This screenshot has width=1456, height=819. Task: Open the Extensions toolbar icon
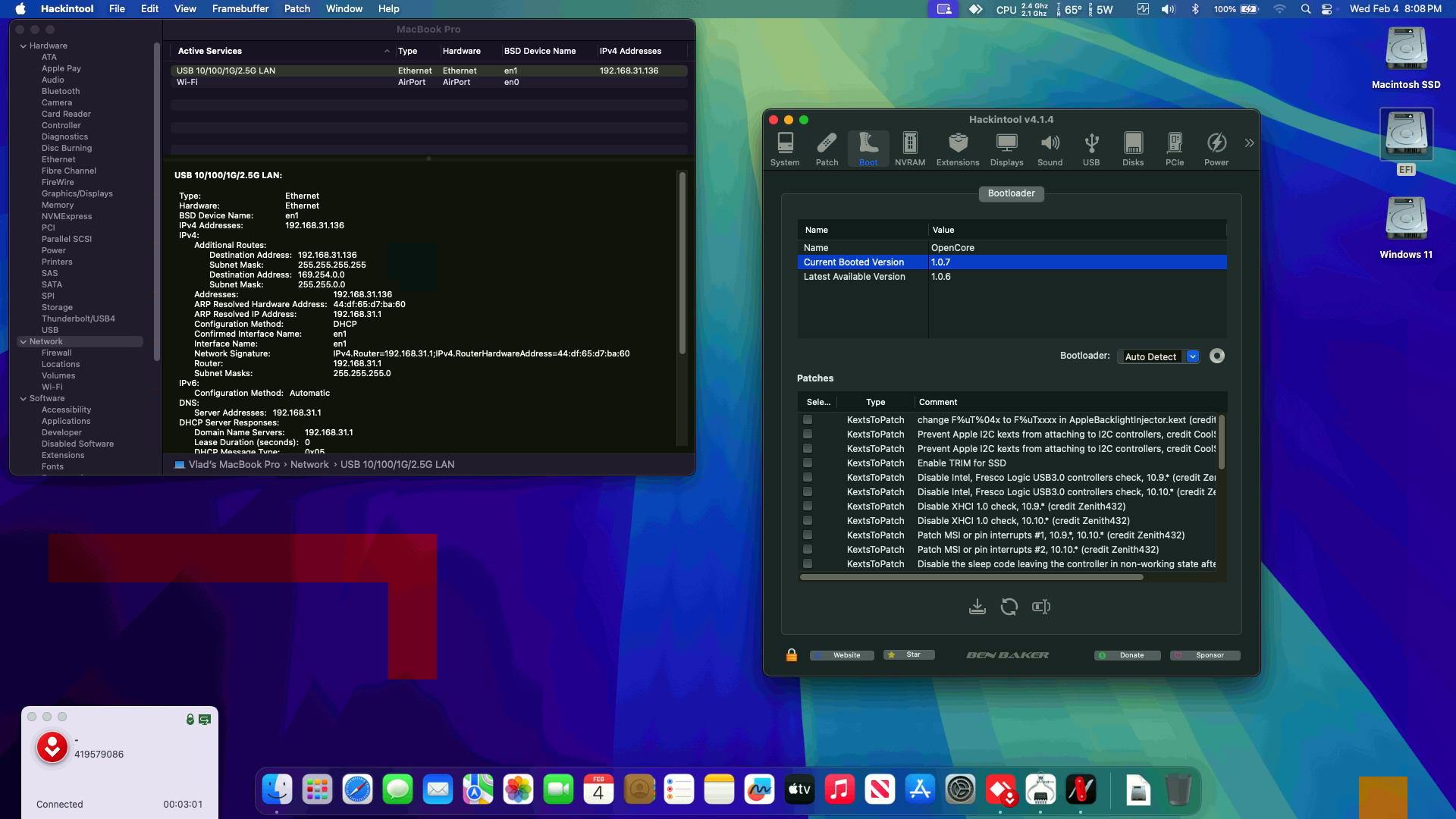(958, 149)
